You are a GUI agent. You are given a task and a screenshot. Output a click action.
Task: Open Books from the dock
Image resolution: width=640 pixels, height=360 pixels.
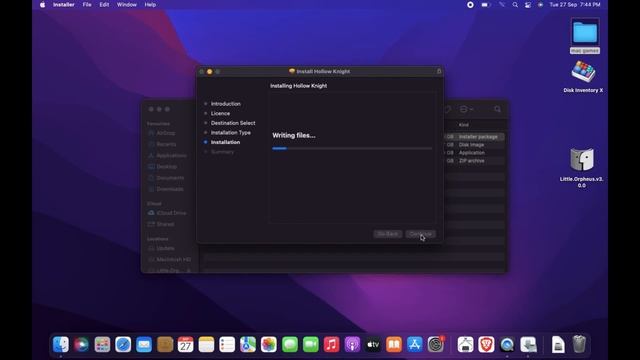(x=394, y=344)
